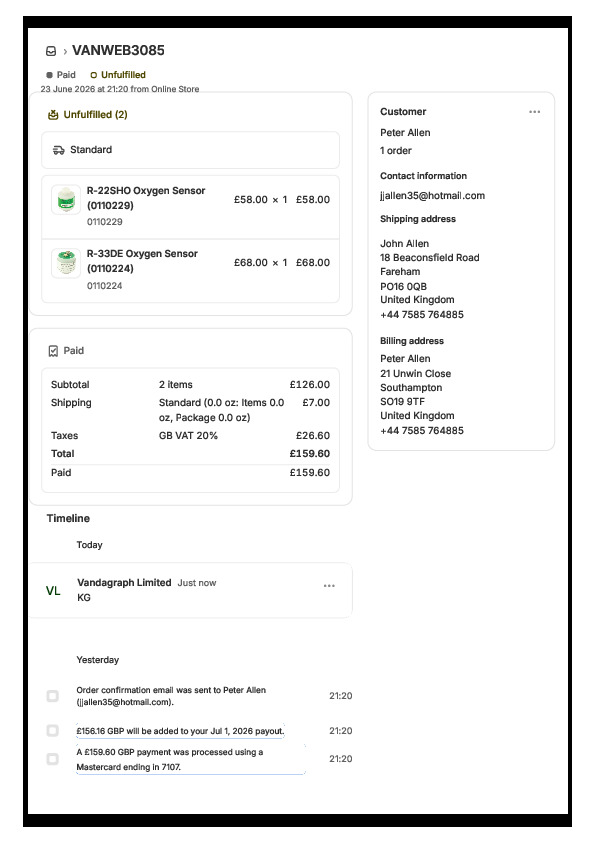Open the R-22SHO Oxygen Sensor (0110229) product link
The height and width of the screenshot is (842, 595).
point(146,198)
